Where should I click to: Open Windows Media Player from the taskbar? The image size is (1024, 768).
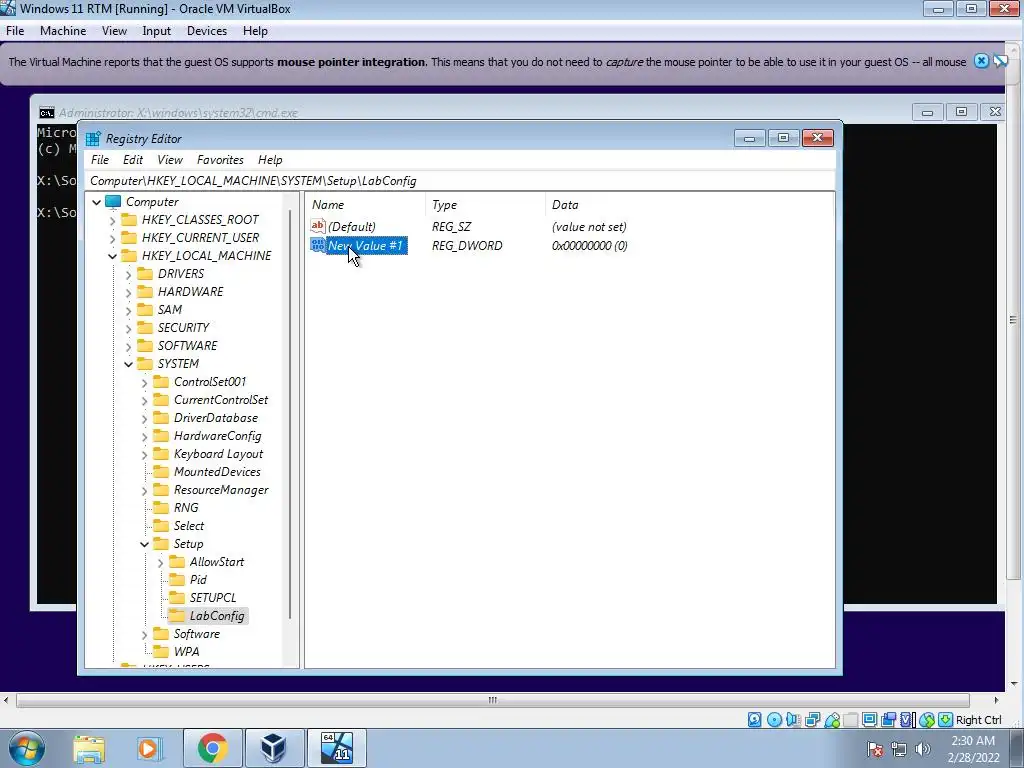pos(150,748)
